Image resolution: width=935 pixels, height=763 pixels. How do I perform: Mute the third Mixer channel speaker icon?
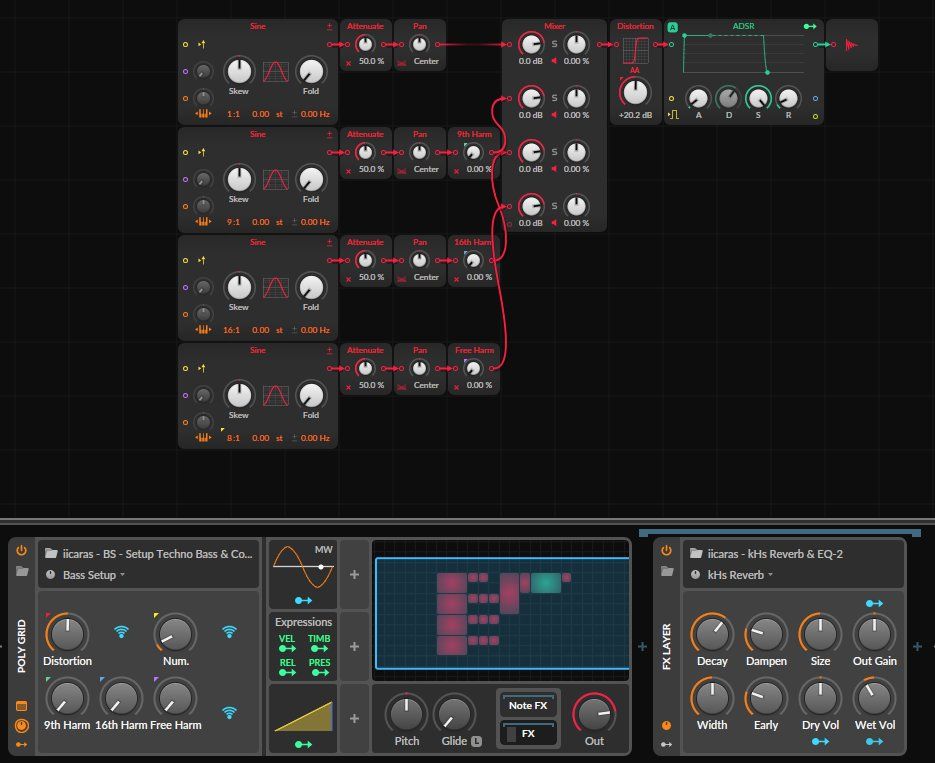554,169
